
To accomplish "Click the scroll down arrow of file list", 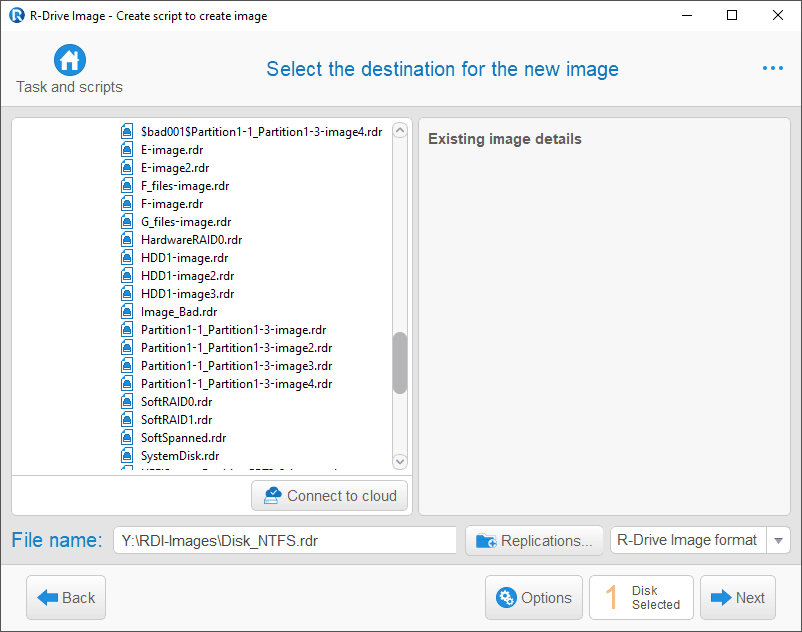I will pyautogui.click(x=400, y=461).
